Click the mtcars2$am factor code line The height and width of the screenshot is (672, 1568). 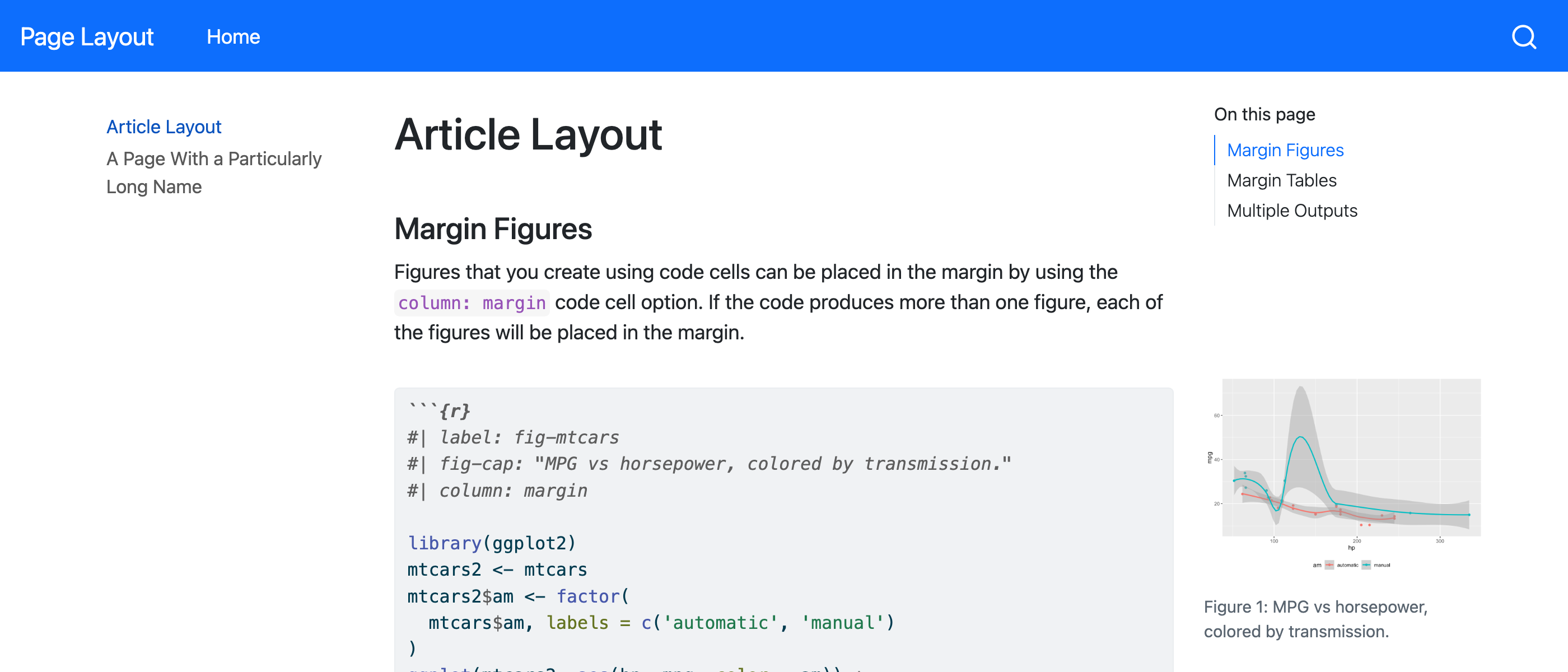pyautogui.click(x=517, y=596)
